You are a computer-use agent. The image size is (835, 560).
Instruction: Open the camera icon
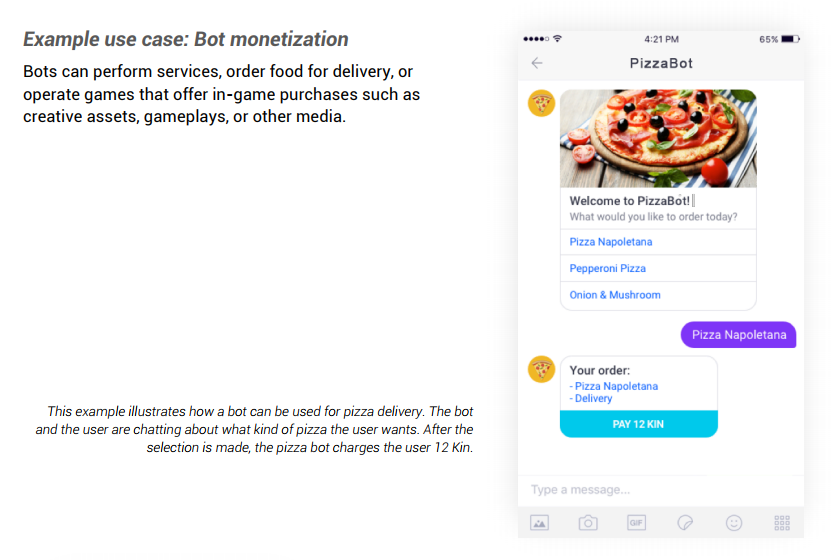[x=588, y=522]
